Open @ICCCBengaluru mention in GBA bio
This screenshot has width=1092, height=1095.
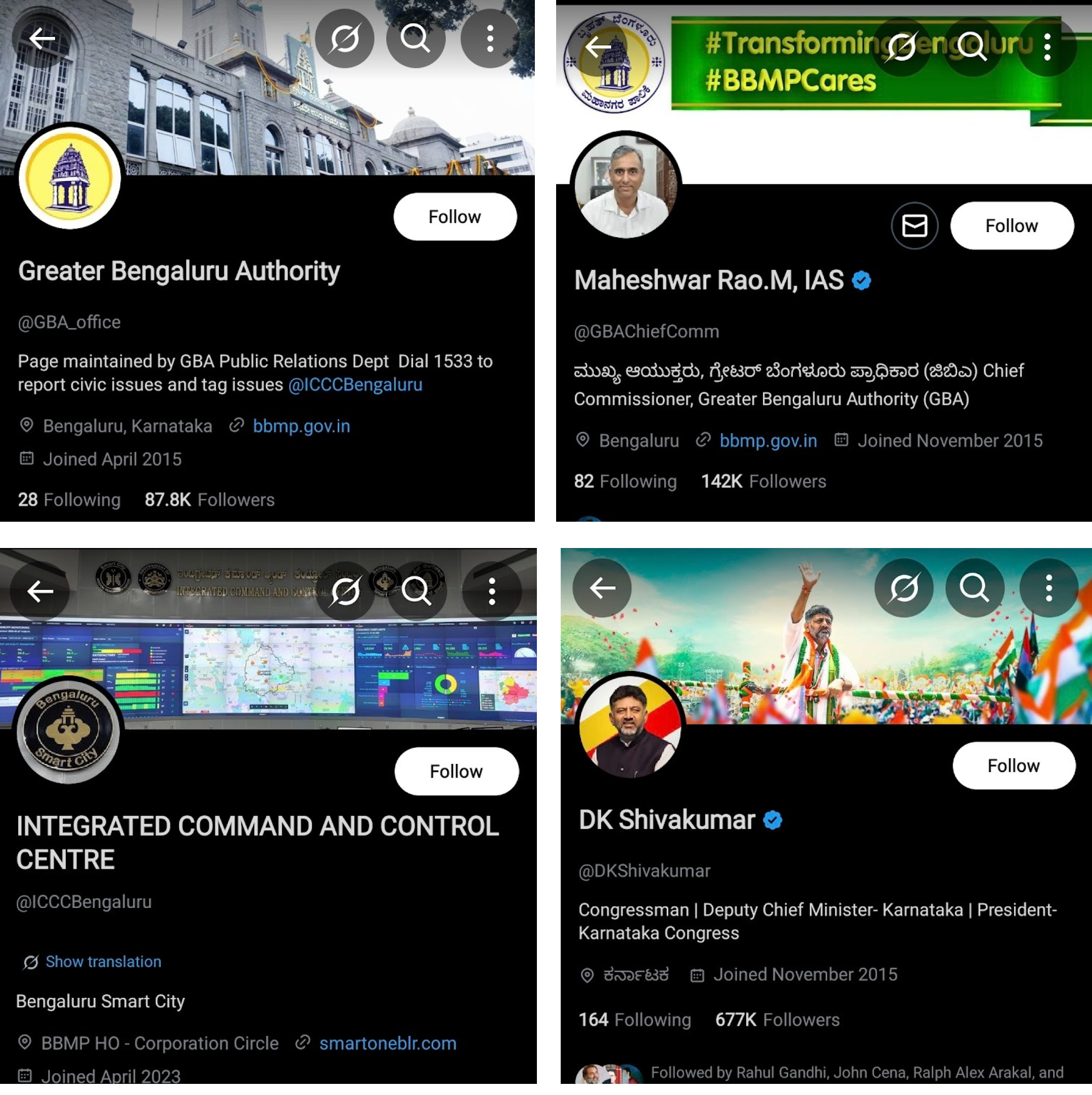tap(355, 385)
